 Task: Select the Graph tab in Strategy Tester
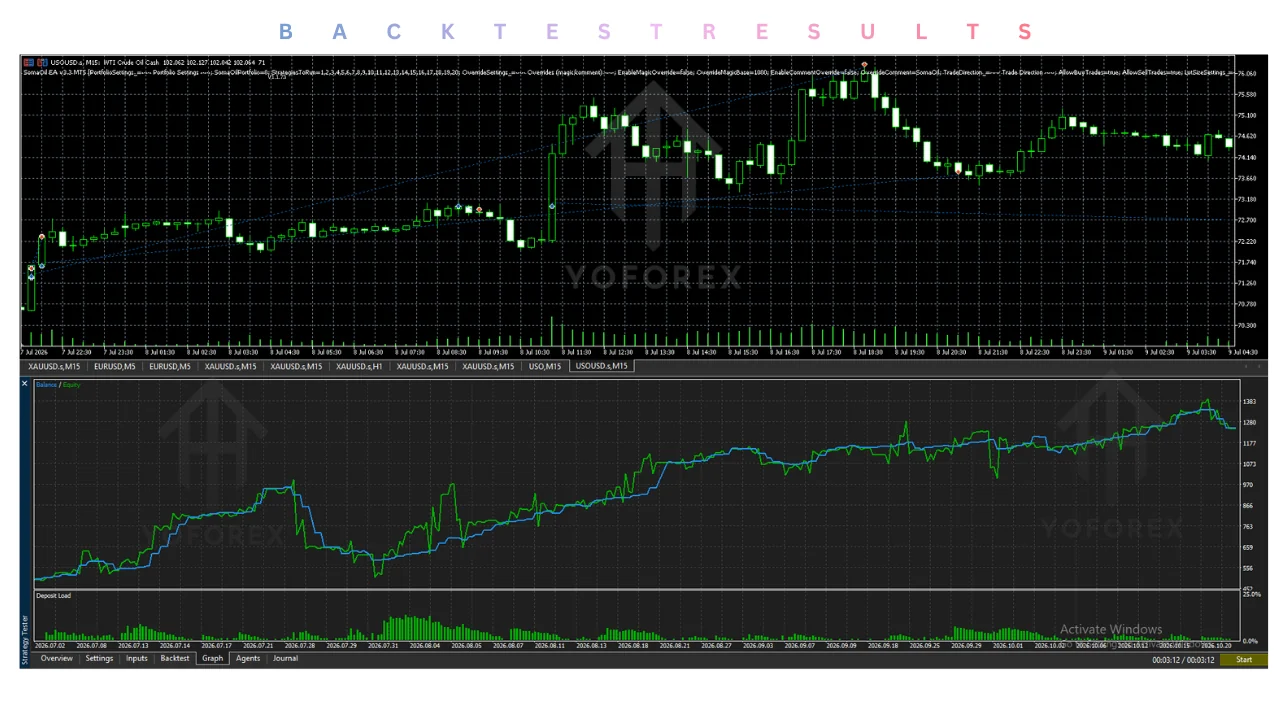tap(212, 658)
